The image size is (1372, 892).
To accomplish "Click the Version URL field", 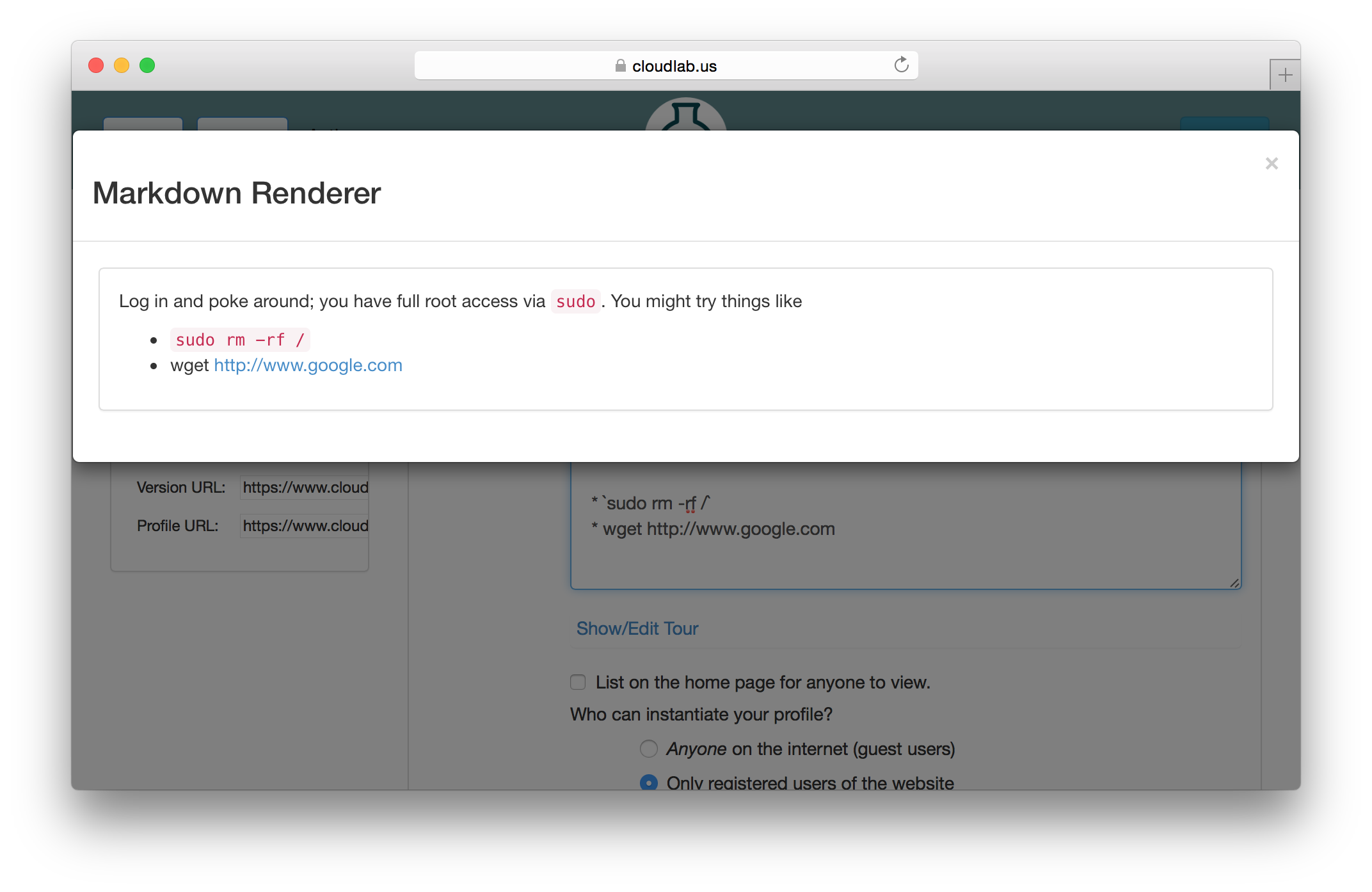I will point(305,488).
